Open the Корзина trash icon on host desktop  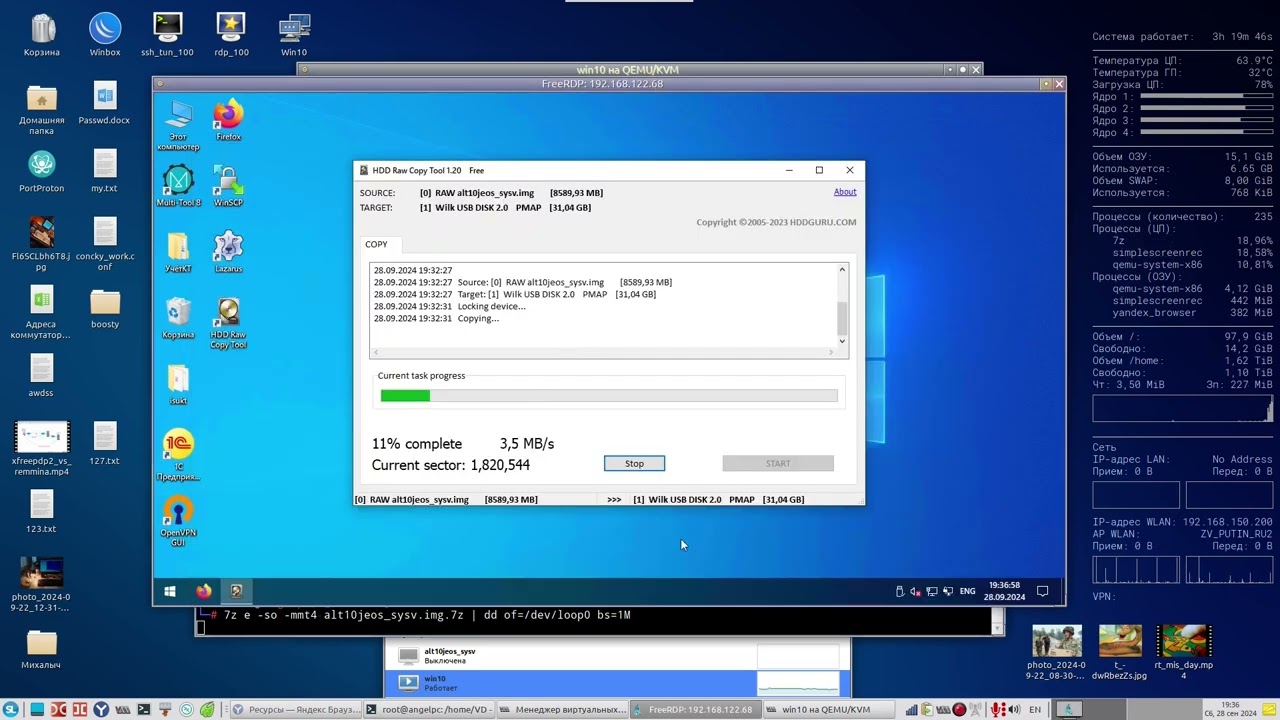pos(42,35)
